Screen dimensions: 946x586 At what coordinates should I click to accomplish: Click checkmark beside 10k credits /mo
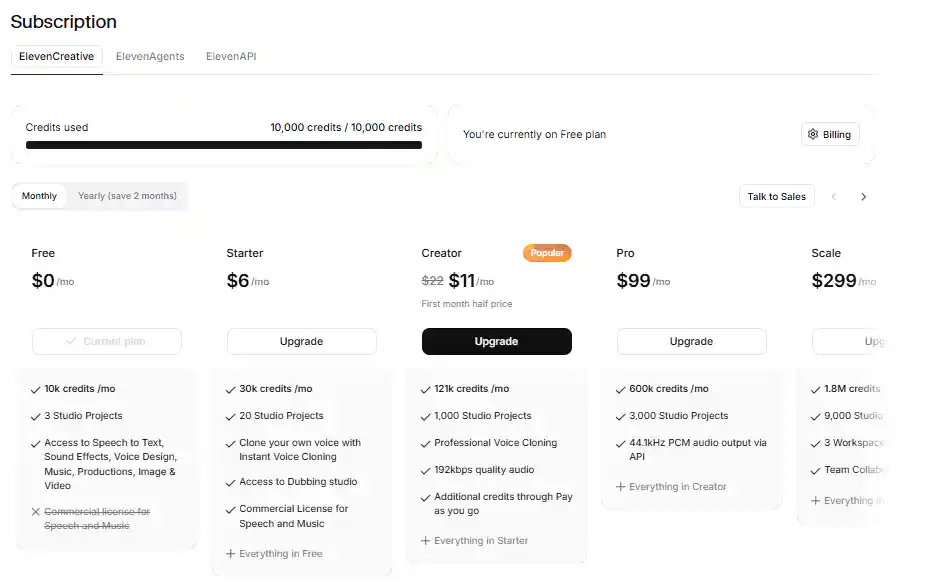point(36,390)
